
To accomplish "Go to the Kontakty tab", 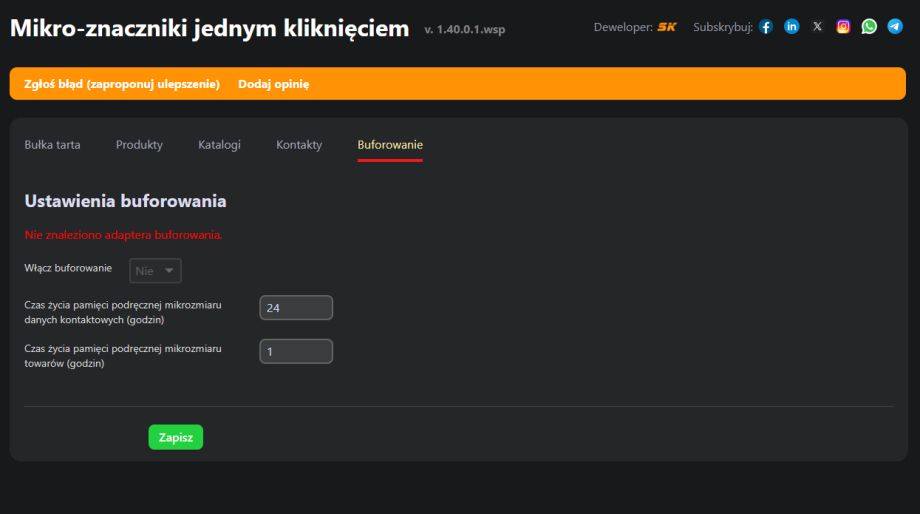I will click(299, 145).
